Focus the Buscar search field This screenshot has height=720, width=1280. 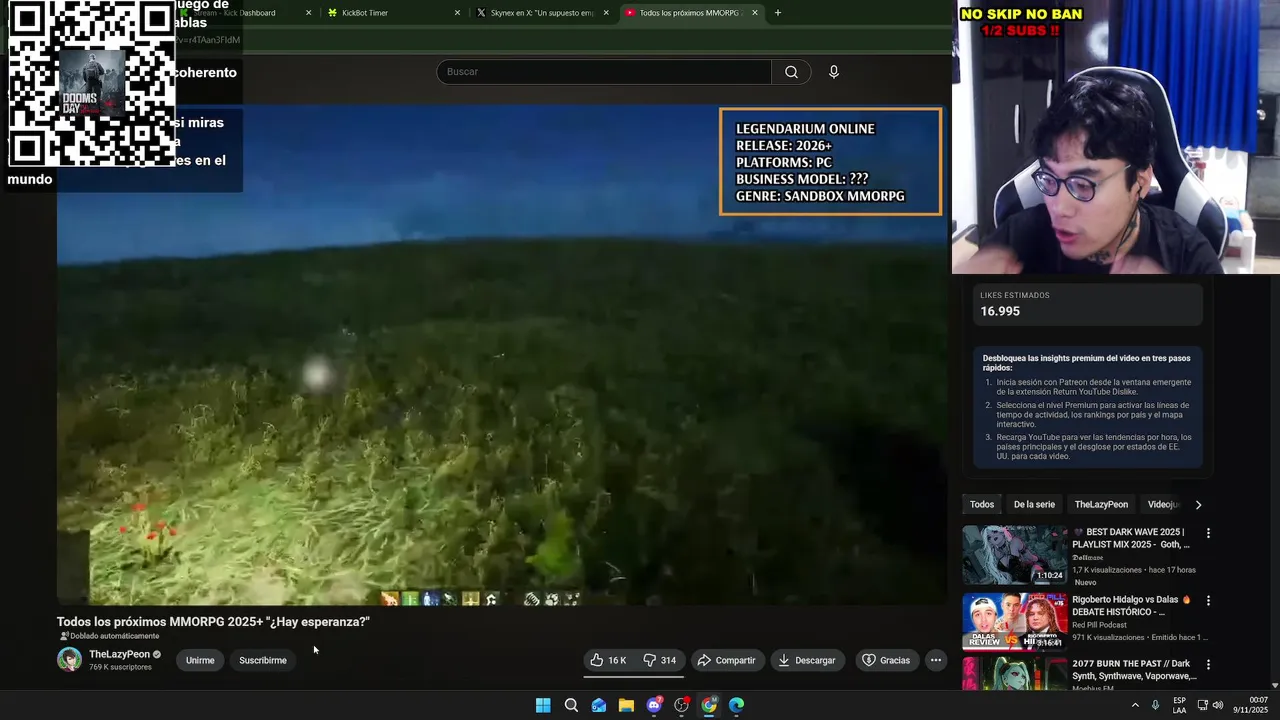604,72
